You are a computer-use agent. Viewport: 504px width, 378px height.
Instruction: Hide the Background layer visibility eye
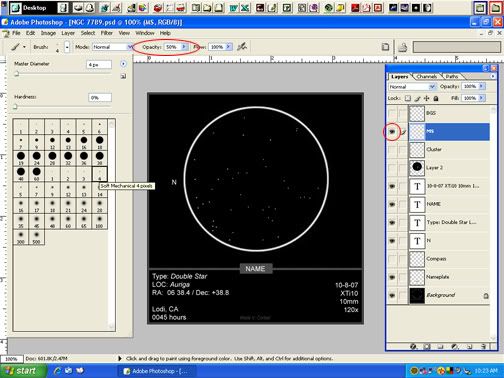pyautogui.click(x=392, y=295)
